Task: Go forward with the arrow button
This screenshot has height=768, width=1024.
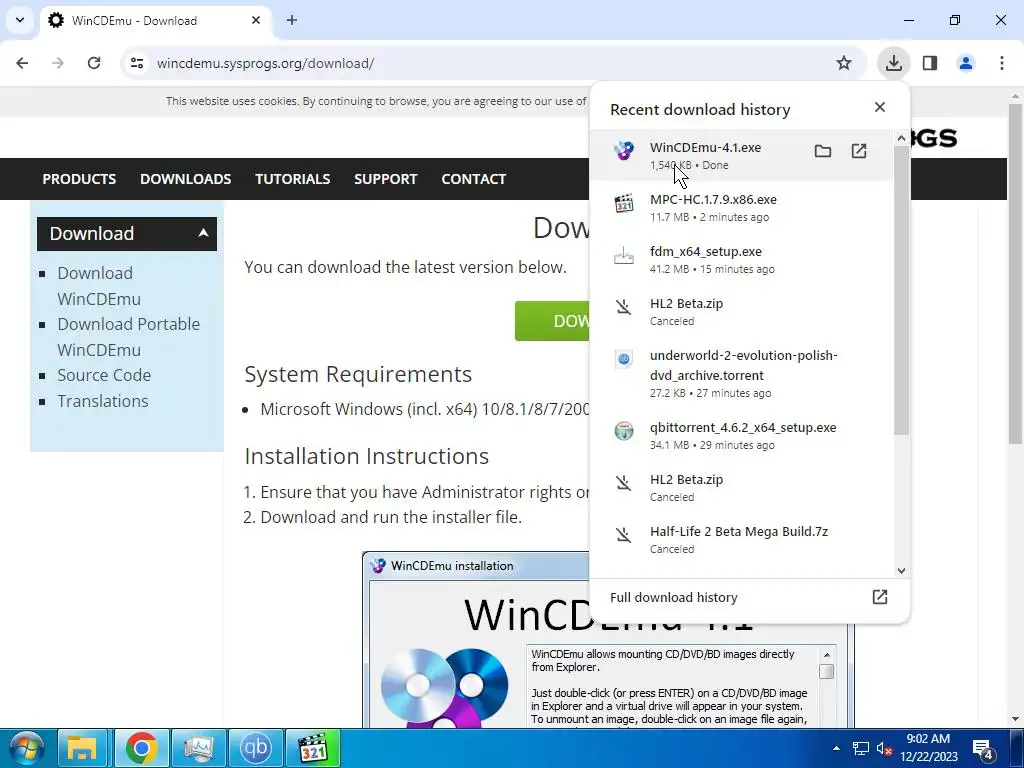Action: [58, 63]
